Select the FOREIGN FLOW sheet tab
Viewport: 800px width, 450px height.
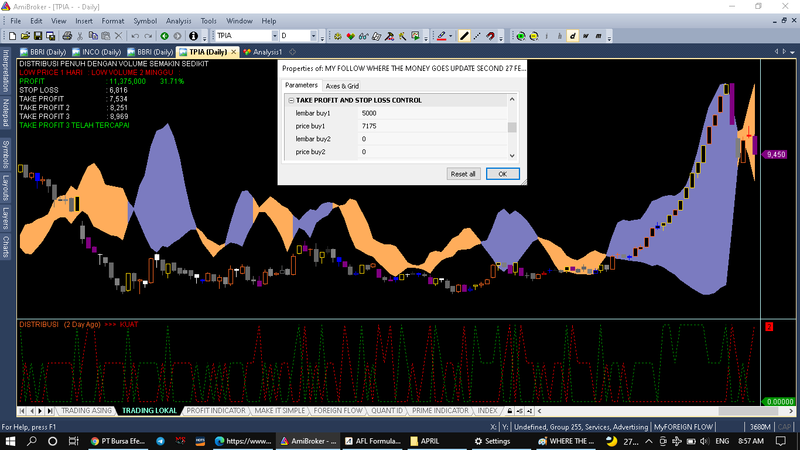click(338, 411)
